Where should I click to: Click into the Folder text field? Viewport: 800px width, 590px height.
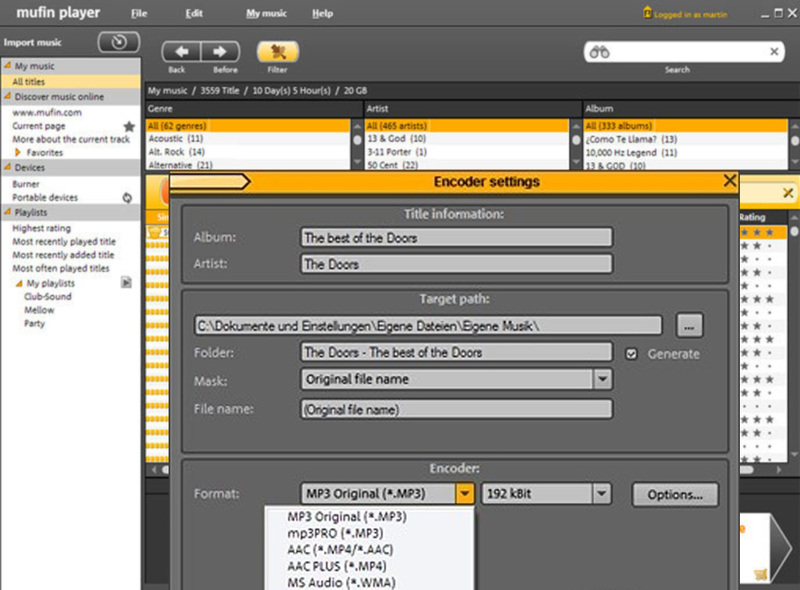pyautogui.click(x=456, y=352)
